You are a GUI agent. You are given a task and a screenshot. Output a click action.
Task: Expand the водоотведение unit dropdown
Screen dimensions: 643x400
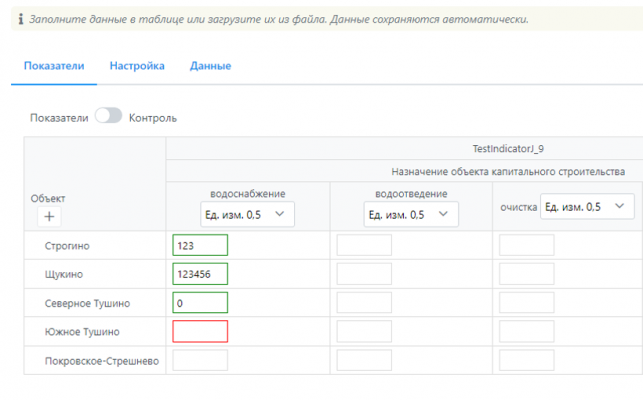[x=411, y=213]
